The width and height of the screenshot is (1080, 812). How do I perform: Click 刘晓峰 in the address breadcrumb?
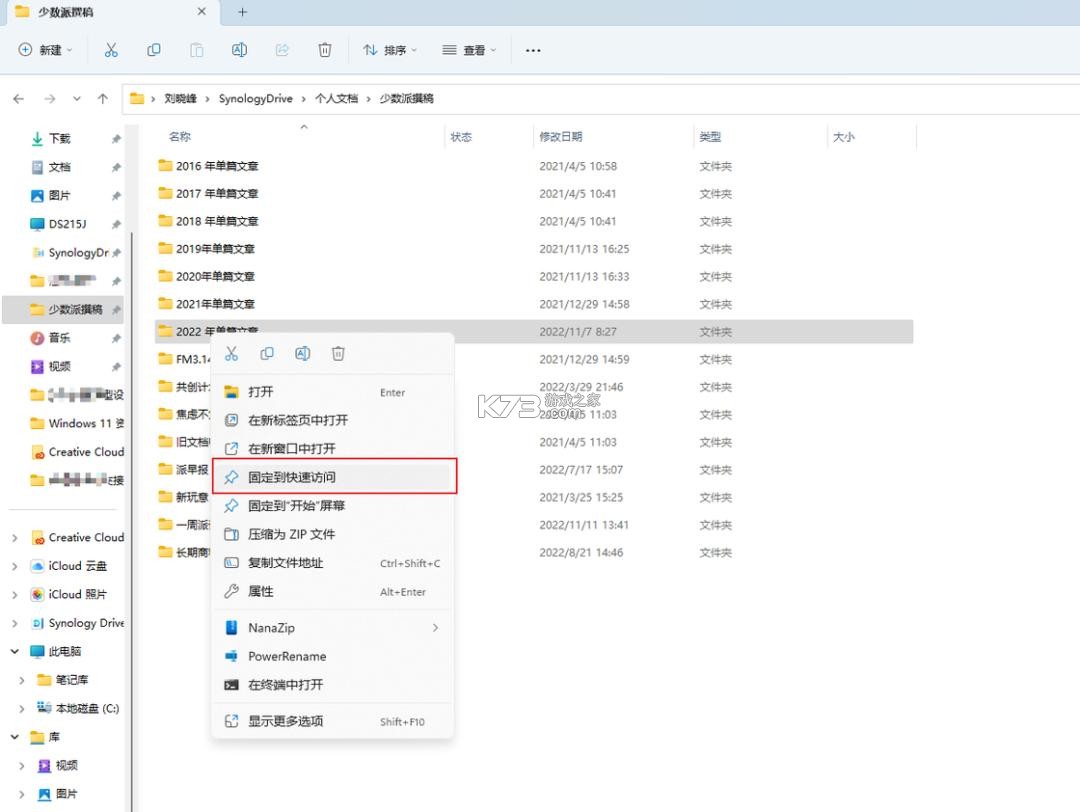click(x=180, y=98)
